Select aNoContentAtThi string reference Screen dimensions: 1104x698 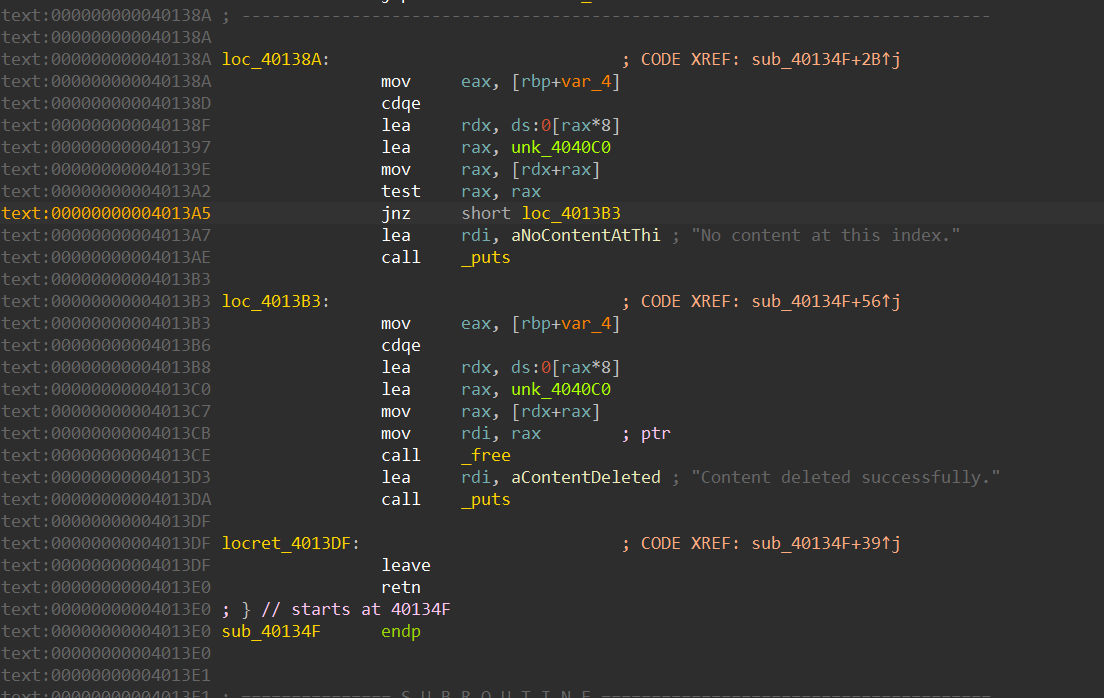click(x=586, y=235)
